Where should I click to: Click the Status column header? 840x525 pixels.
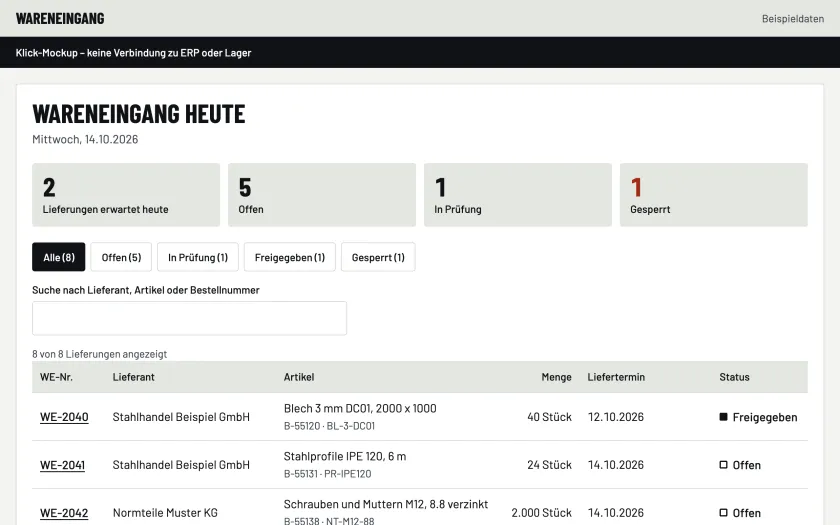pyautogui.click(x=734, y=377)
